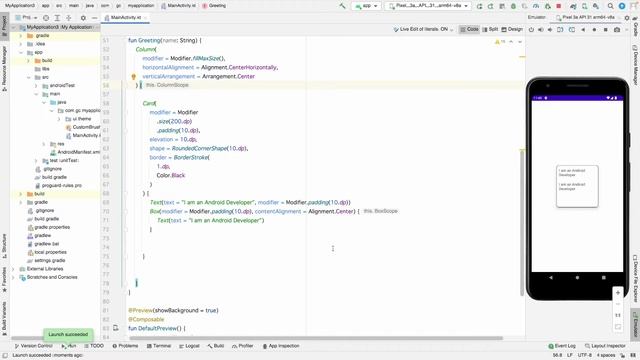
Task: Open the Profile app icon in toolbar
Action: (536, 6)
